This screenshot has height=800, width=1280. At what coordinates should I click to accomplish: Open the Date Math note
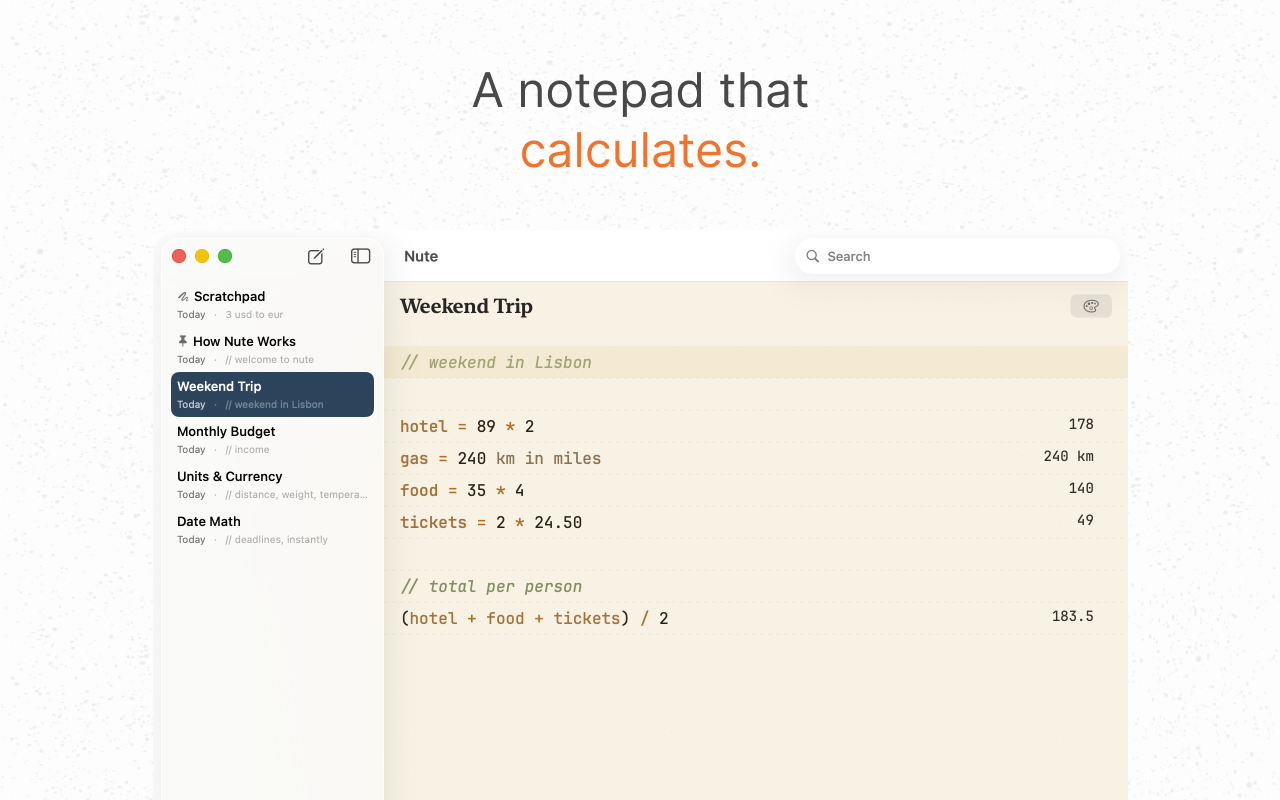pyautogui.click(x=272, y=530)
